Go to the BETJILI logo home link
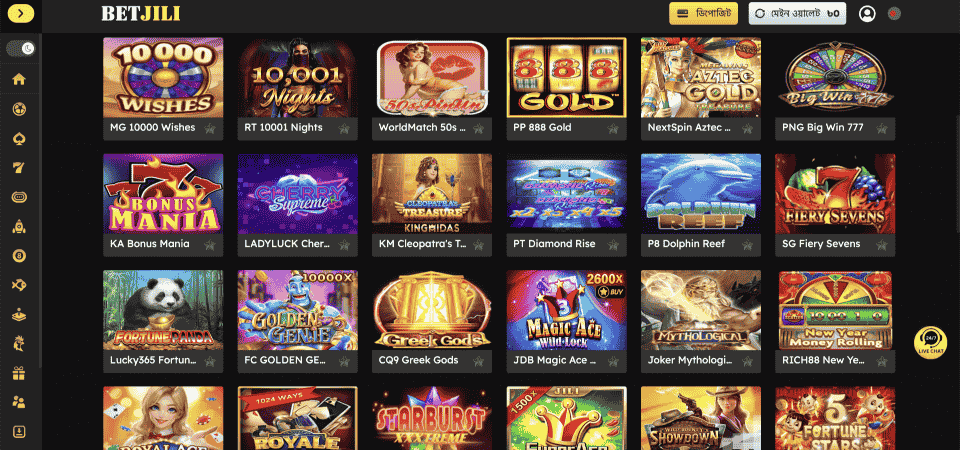This screenshot has width=960, height=450. click(x=141, y=13)
